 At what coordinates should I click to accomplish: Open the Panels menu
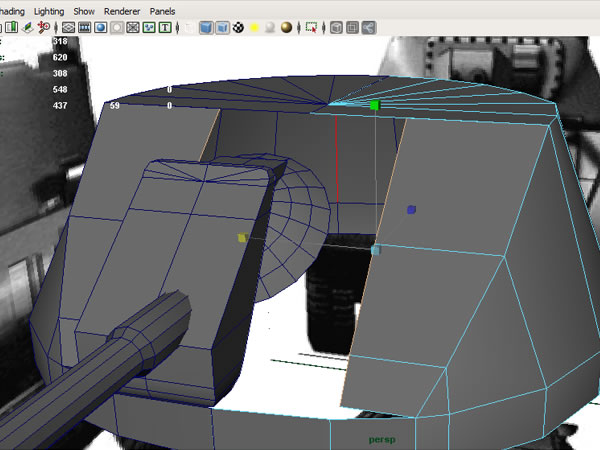click(x=162, y=9)
